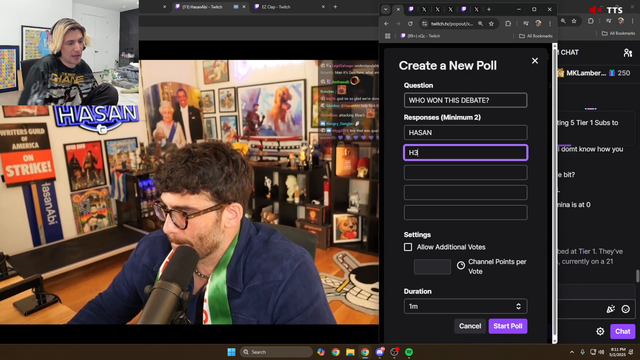Go forward in the popout Chrome window
The height and width of the screenshot is (360, 640).
point(398,24)
